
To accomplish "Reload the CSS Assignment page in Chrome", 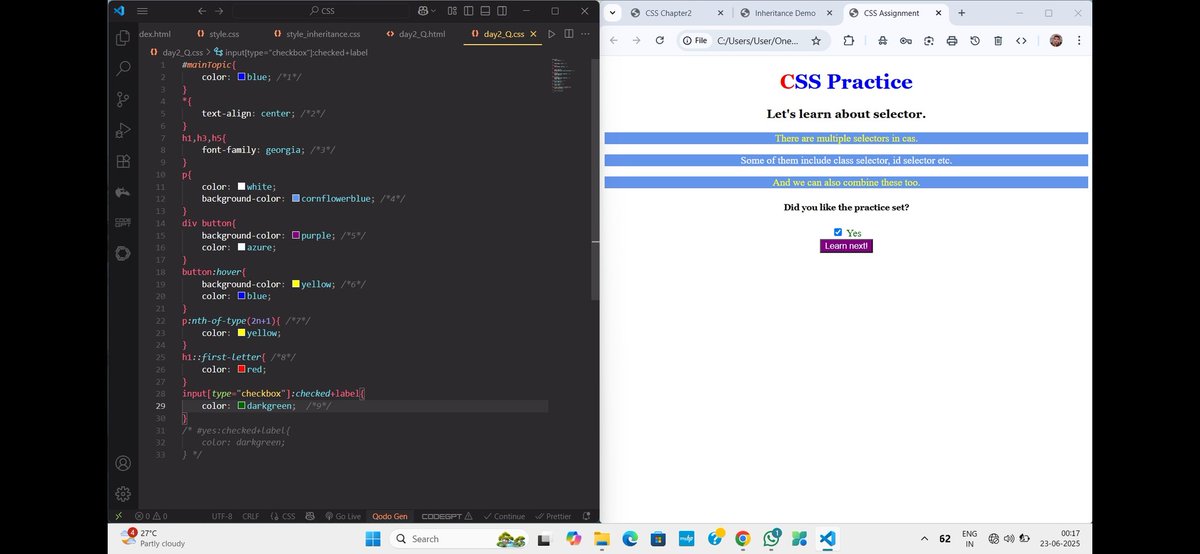I will click(x=660, y=41).
